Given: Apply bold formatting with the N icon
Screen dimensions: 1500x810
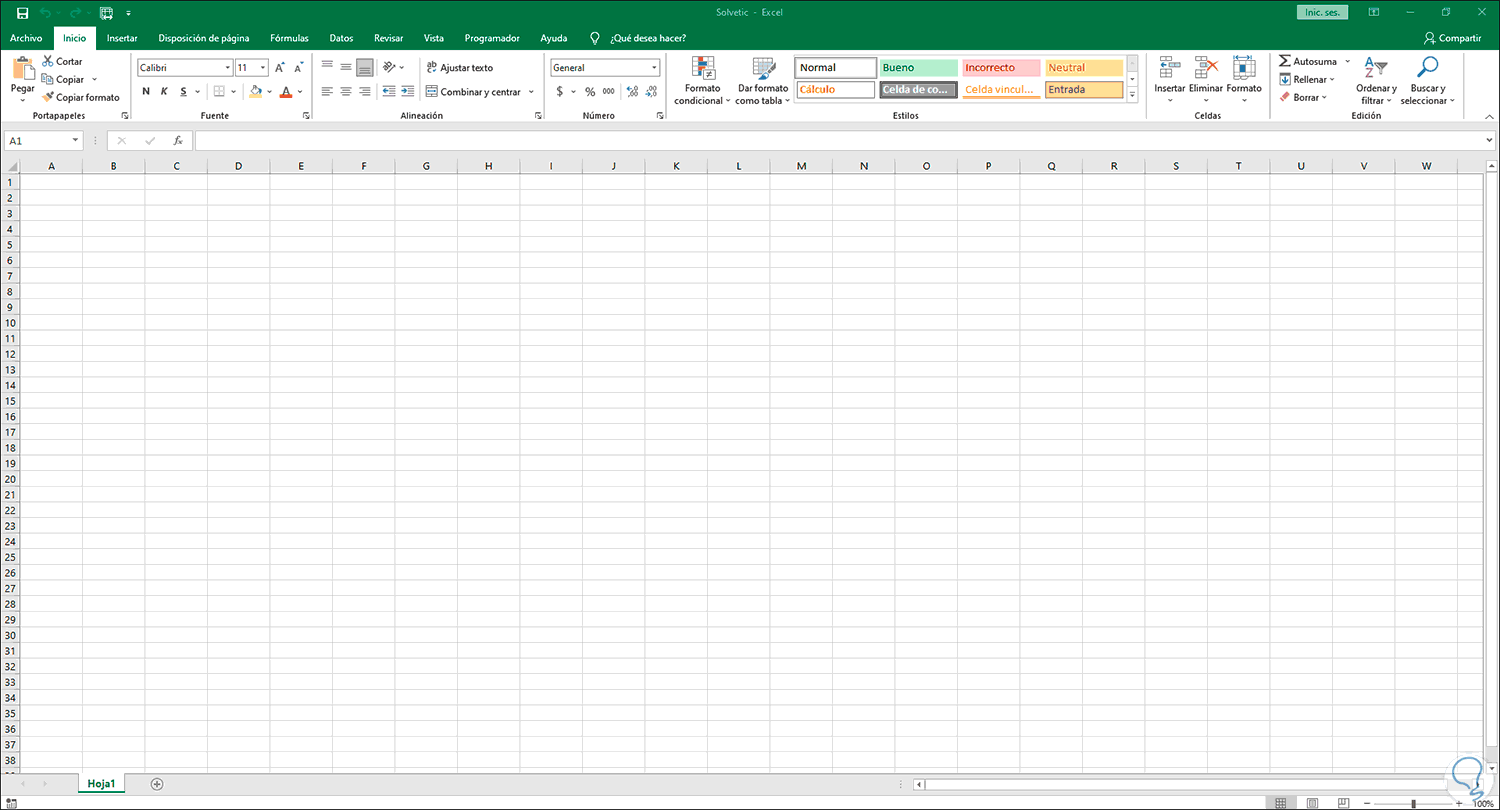Looking at the screenshot, I should pos(145,91).
